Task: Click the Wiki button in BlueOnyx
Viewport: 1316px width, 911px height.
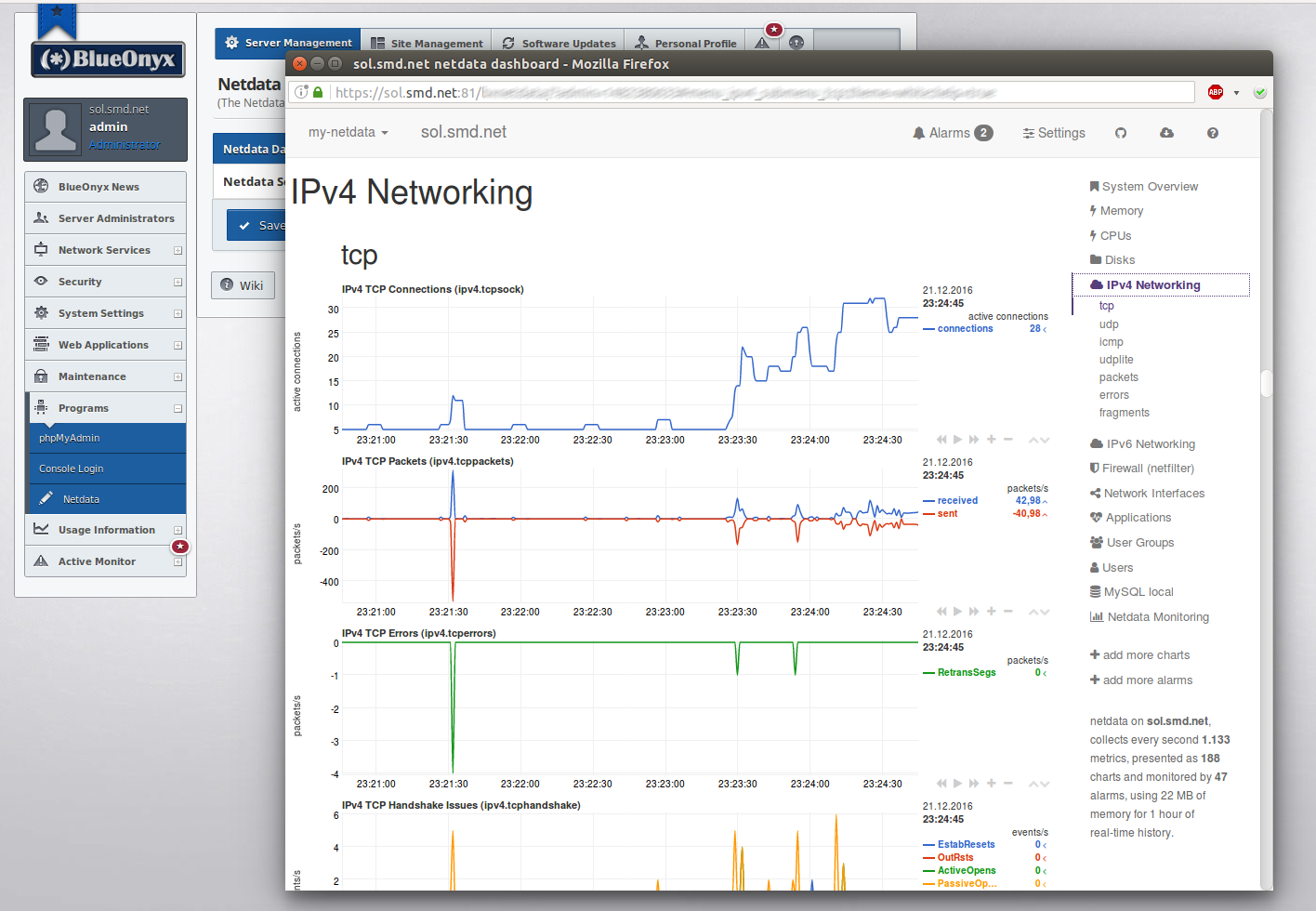Action: [x=243, y=285]
